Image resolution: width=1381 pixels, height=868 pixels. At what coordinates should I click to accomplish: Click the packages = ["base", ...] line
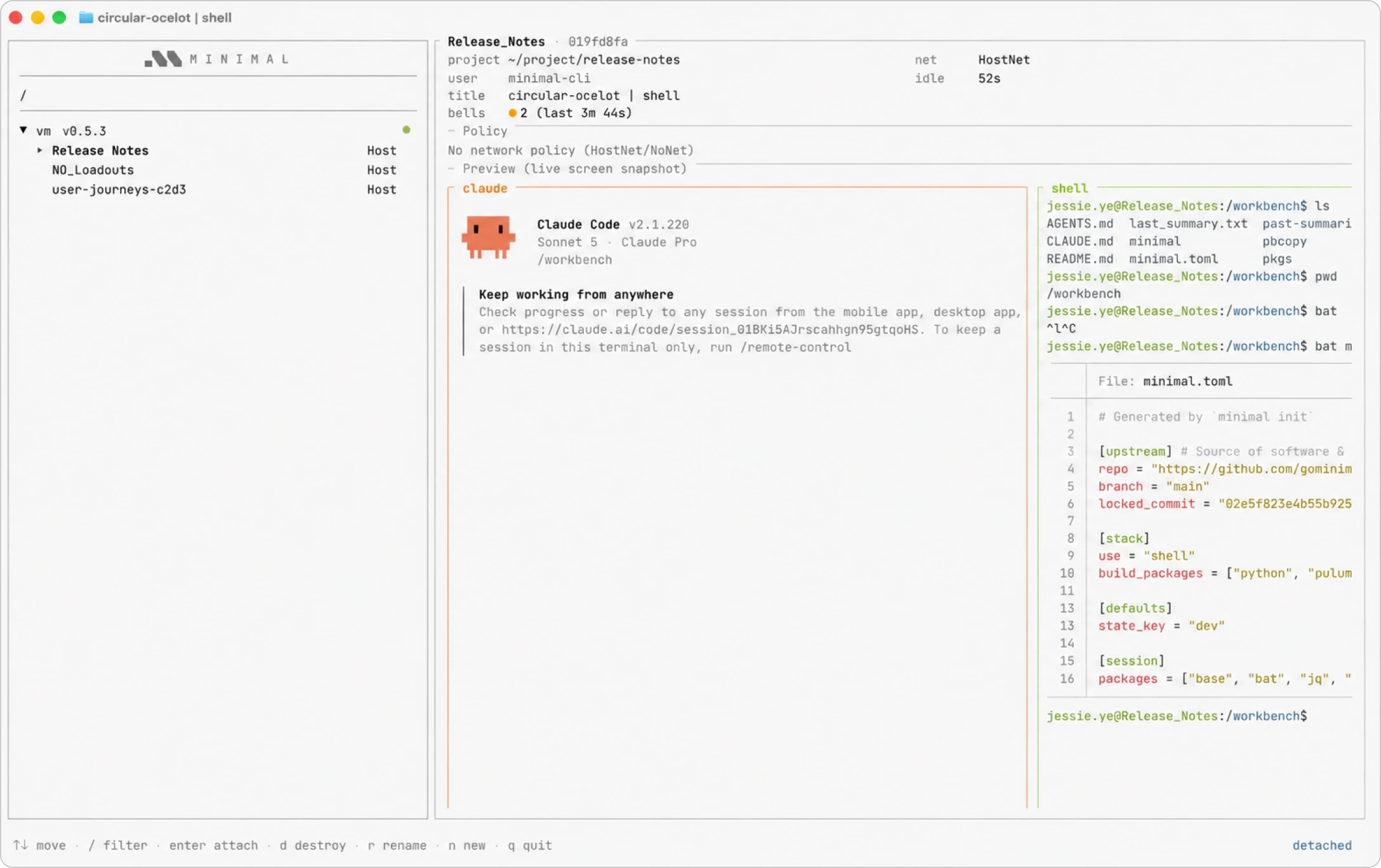pyautogui.click(x=1224, y=679)
